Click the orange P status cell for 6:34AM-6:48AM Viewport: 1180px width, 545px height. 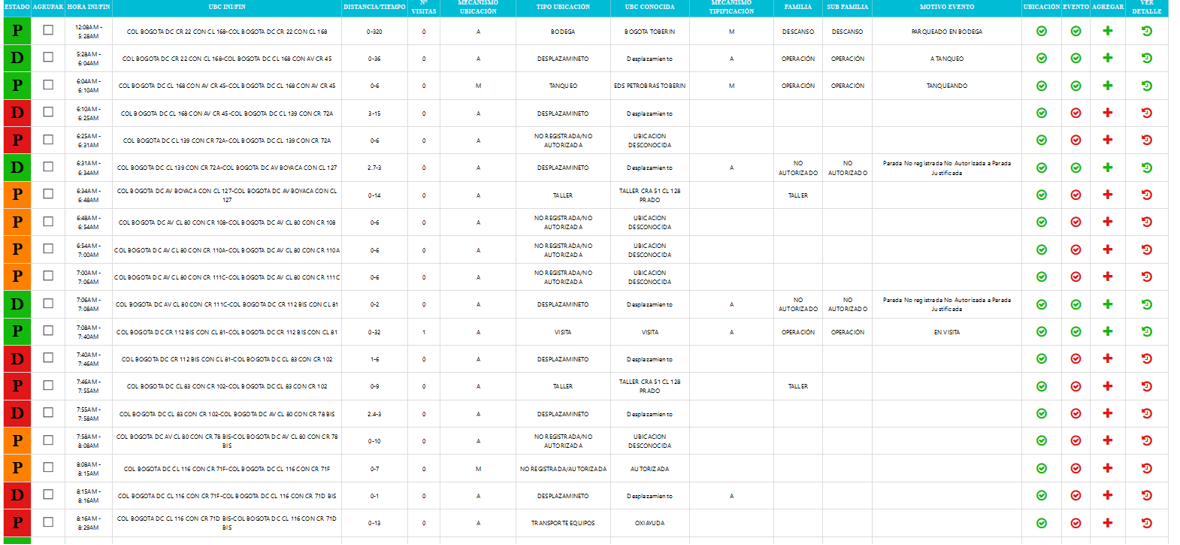(17, 195)
